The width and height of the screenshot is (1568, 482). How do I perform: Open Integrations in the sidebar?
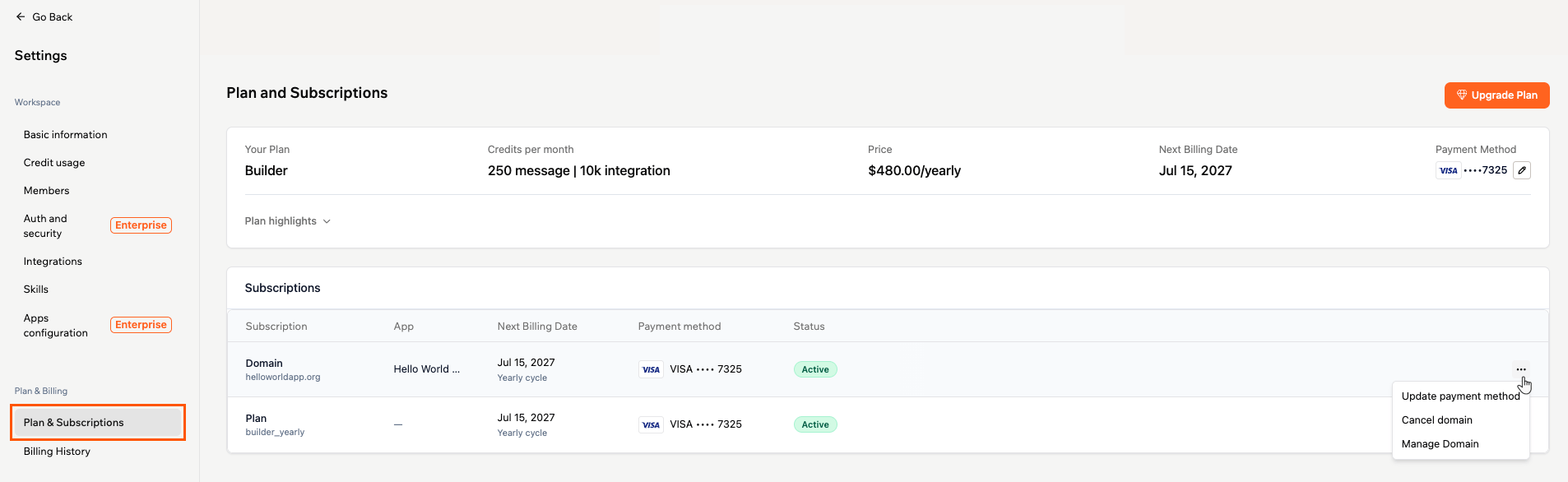53,262
